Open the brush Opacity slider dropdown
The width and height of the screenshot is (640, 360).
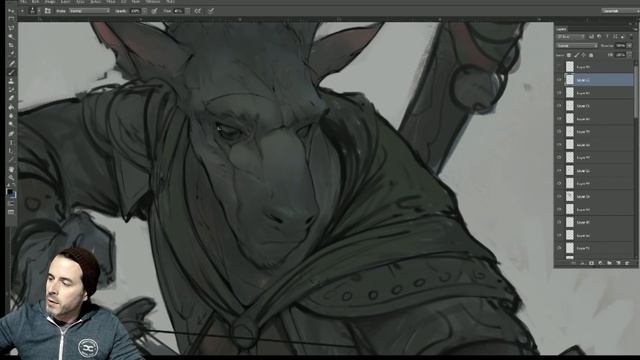[x=144, y=11]
